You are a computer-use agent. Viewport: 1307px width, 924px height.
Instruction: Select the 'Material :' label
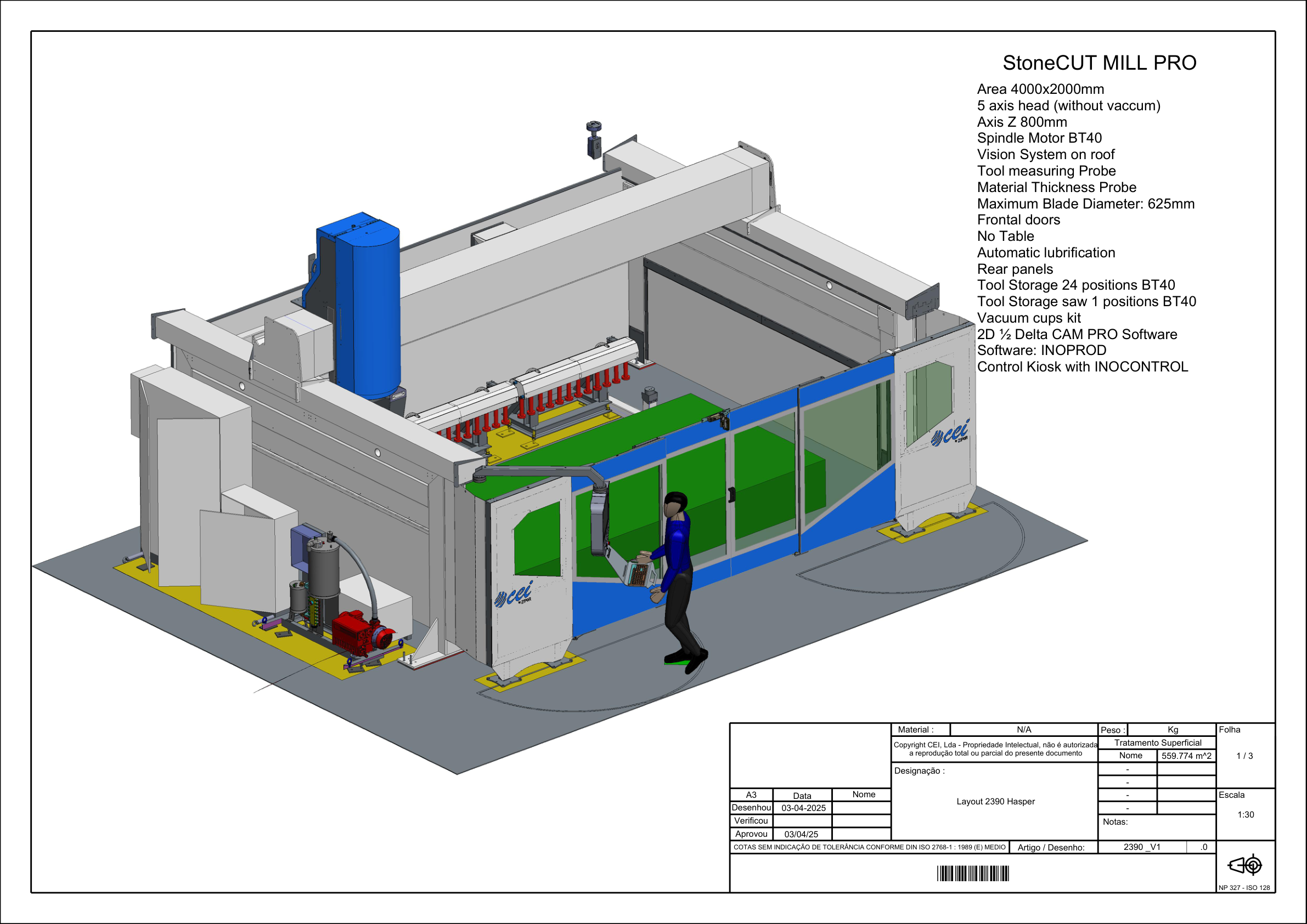click(915, 730)
